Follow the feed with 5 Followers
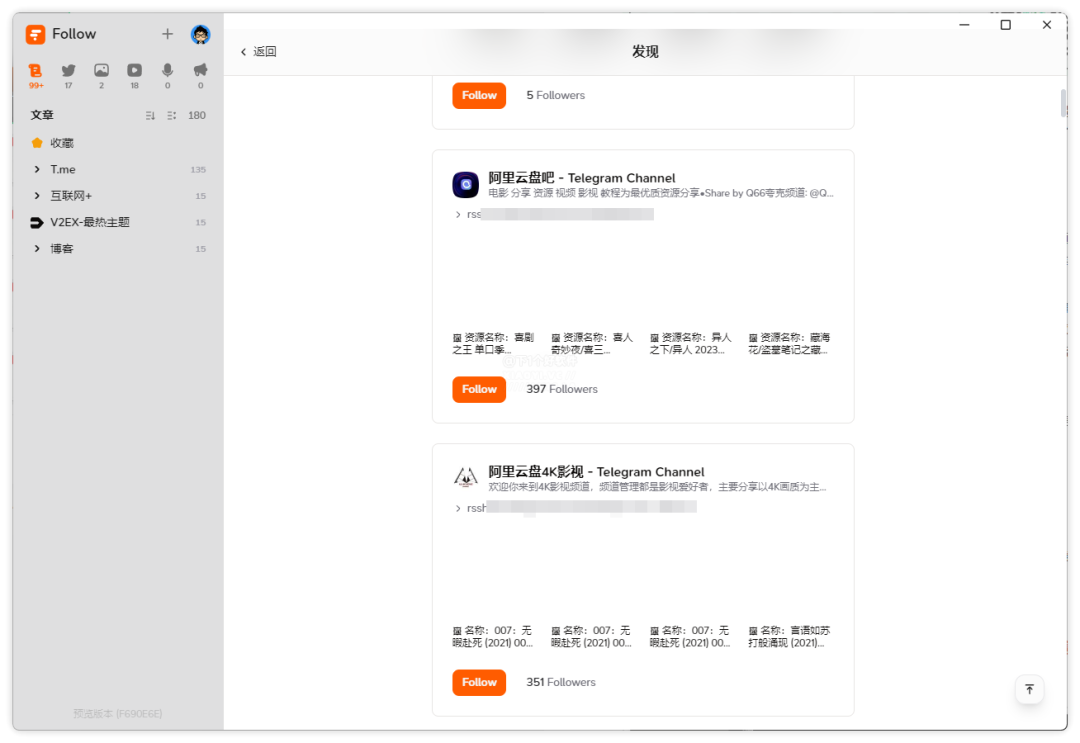Screen dimensions: 1080x743 click(x=479, y=95)
